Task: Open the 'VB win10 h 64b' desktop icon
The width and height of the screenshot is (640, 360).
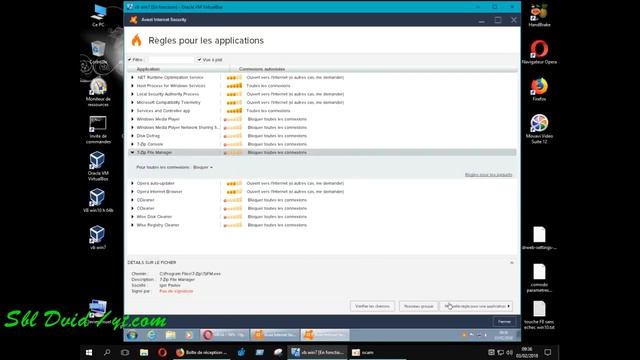Action: tap(98, 200)
